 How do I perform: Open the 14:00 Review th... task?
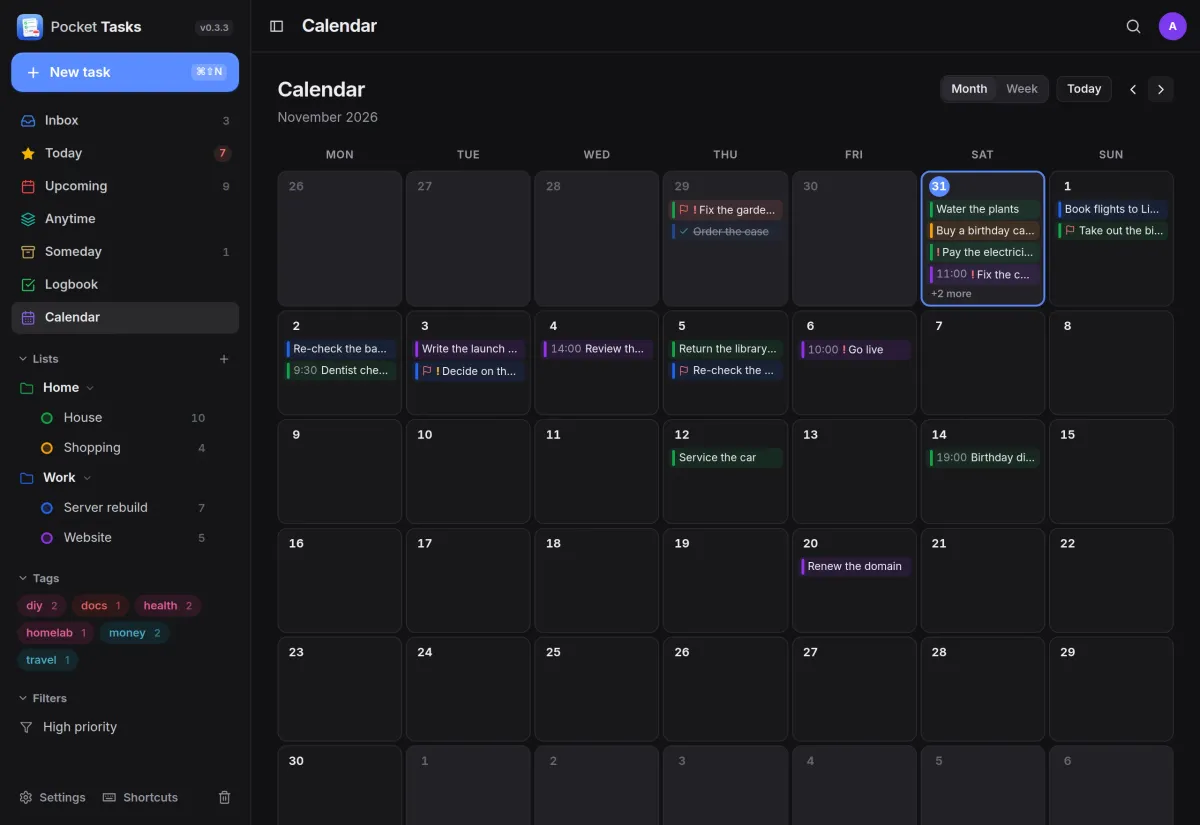[598, 349]
